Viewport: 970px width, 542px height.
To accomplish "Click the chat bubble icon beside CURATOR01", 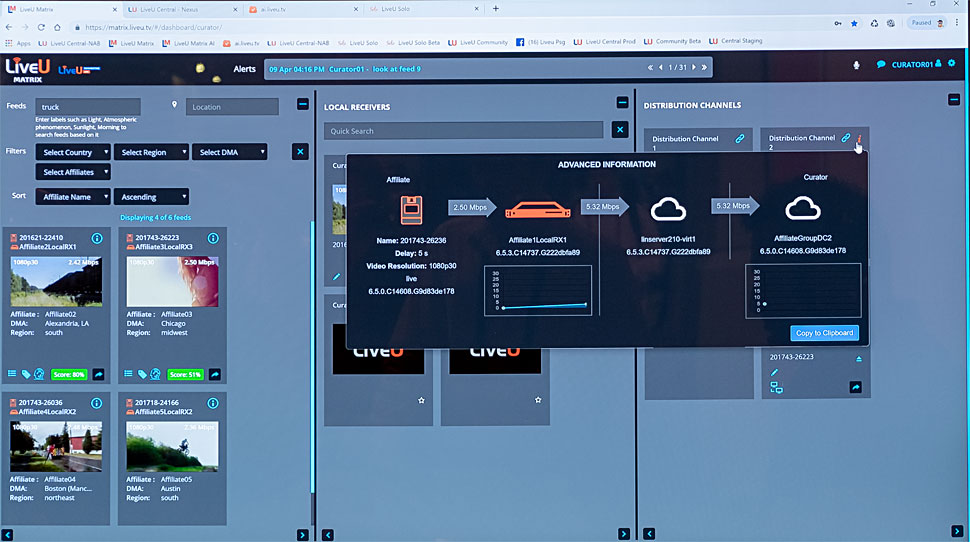I will (881, 66).
